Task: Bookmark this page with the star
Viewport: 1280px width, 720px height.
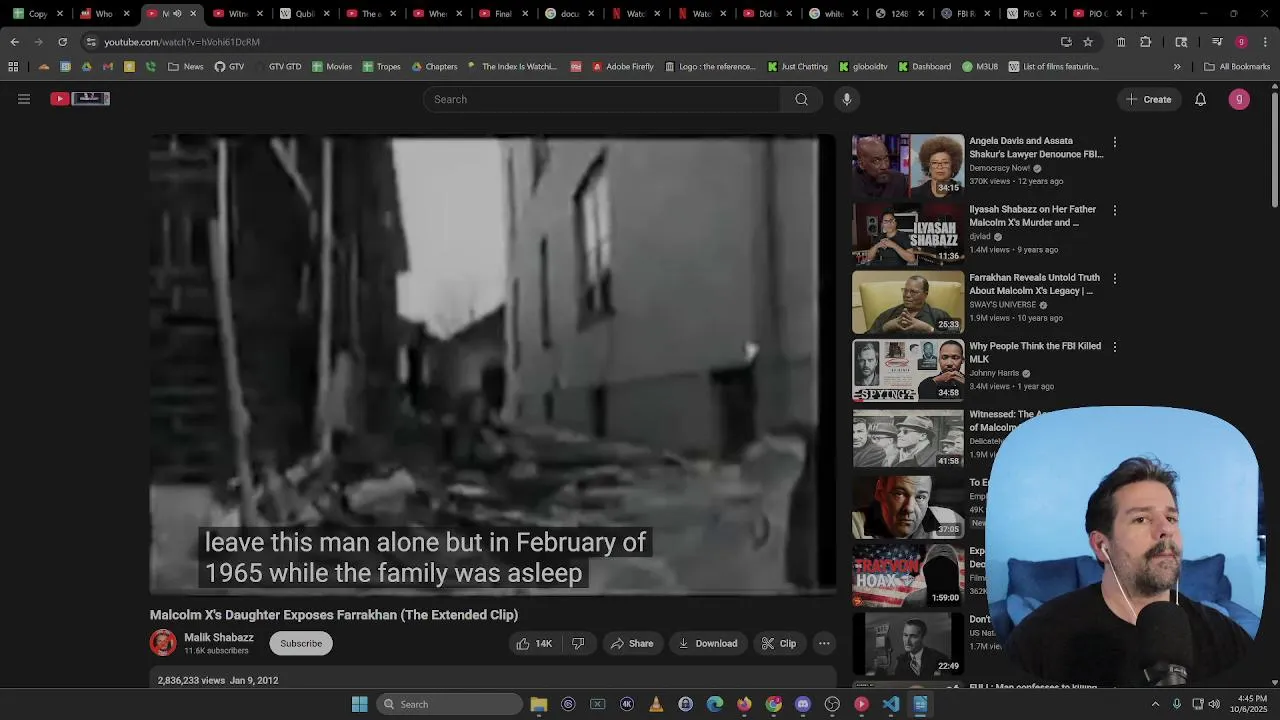Action: tap(1088, 42)
